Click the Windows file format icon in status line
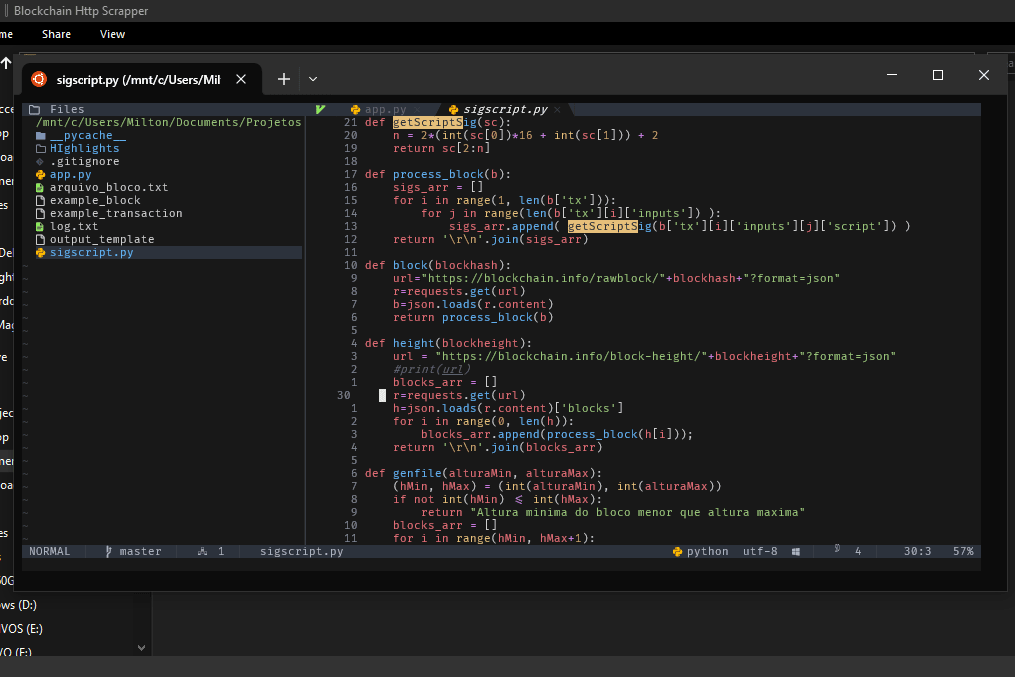This screenshot has height=677, width=1015. point(796,551)
